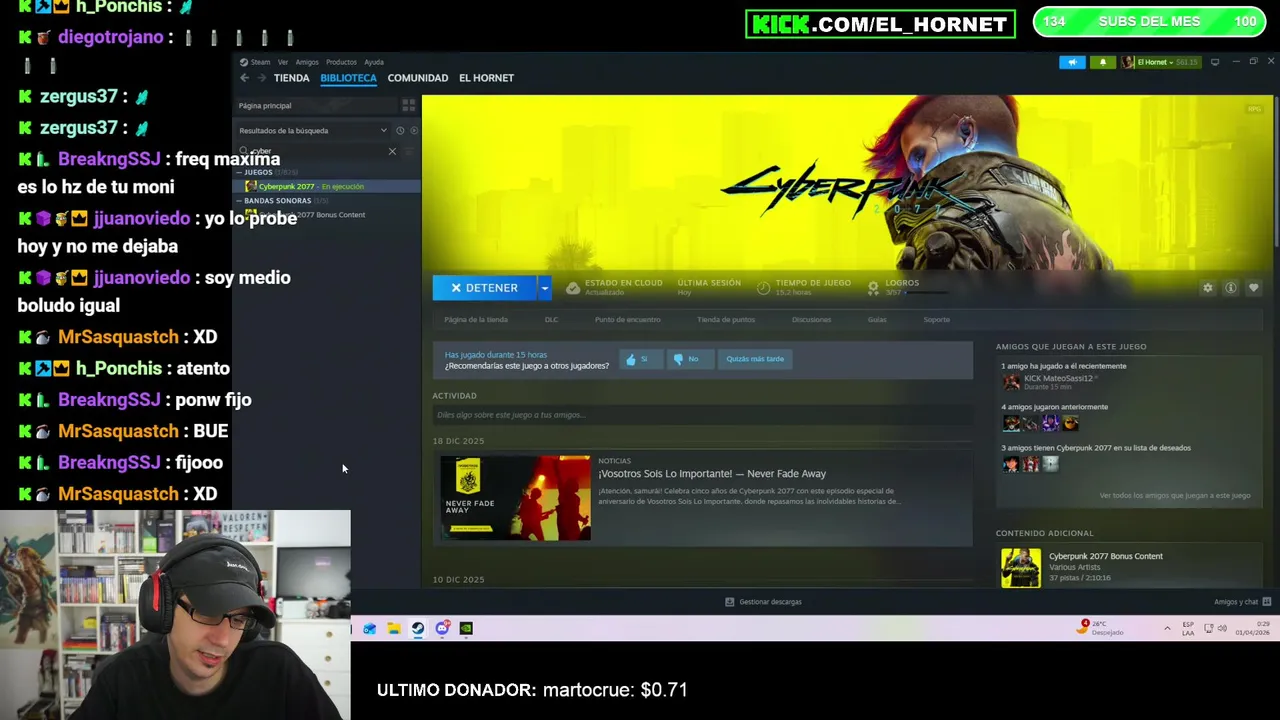The image size is (1280, 720).
Task: Go to the COMUNIDAD tab
Action: tap(418, 78)
